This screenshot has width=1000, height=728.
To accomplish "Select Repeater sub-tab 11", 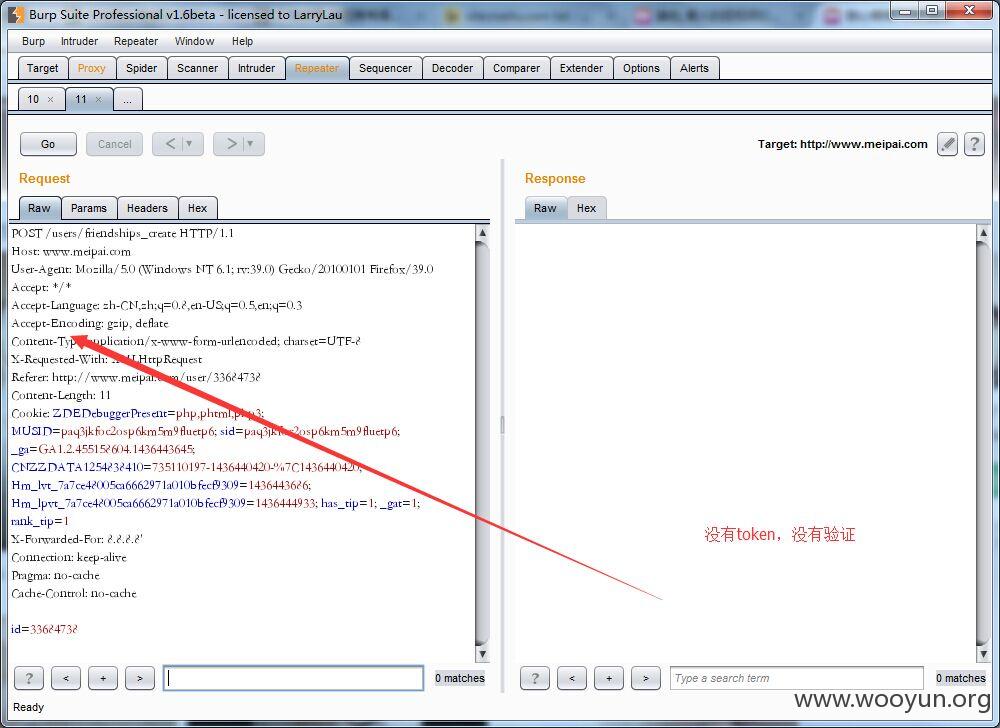I will (81, 99).
